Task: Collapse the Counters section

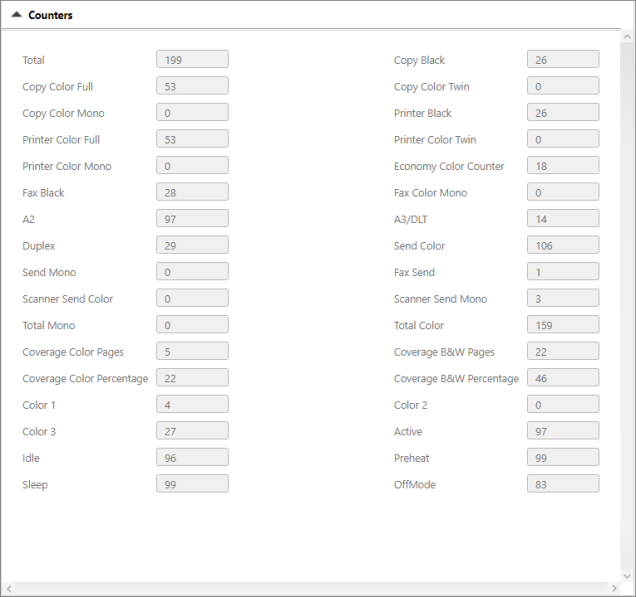Action: tap(17, 16)
